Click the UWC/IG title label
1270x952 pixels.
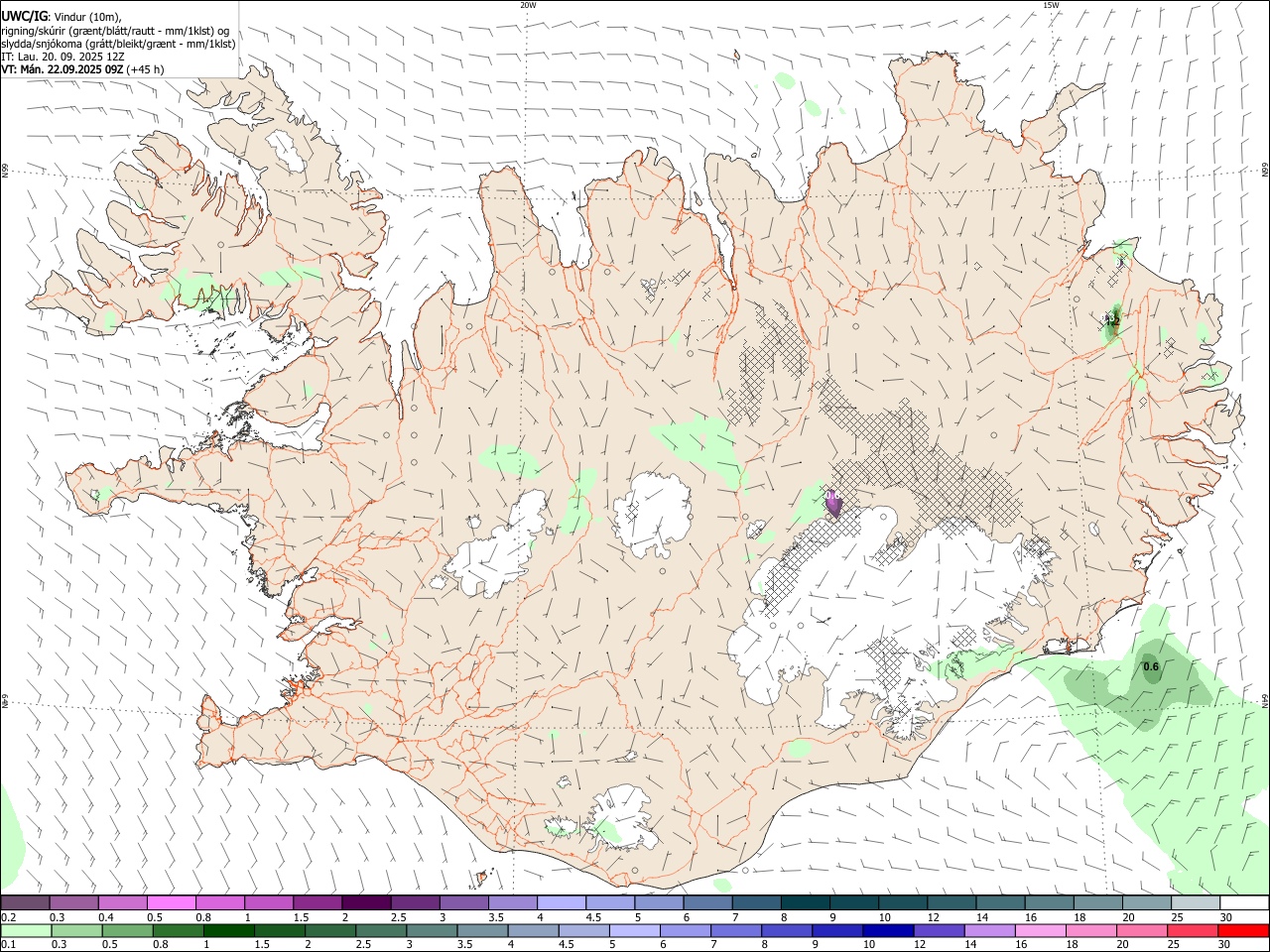tap(24, 16)
